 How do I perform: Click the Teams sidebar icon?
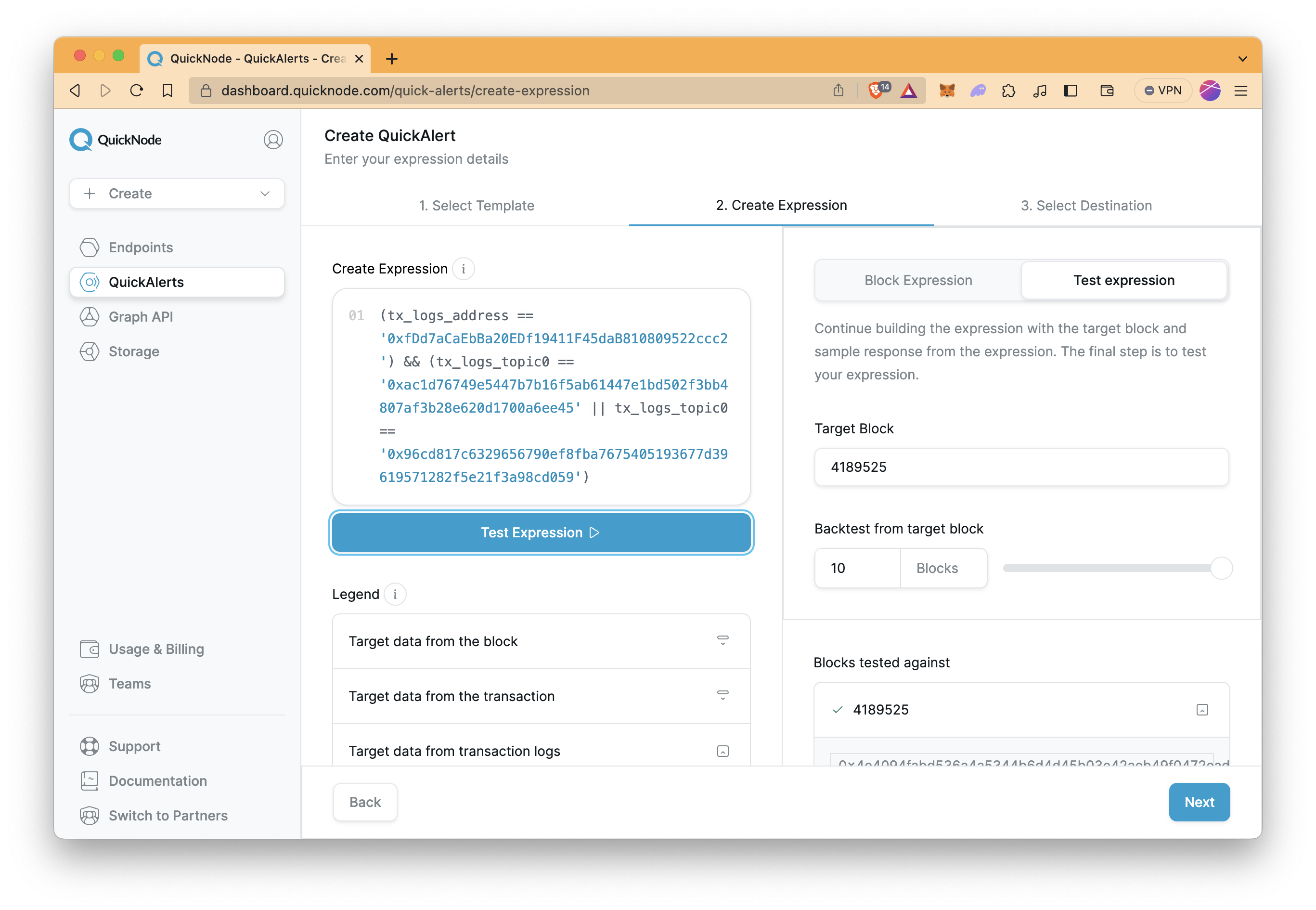click(90, 684)
